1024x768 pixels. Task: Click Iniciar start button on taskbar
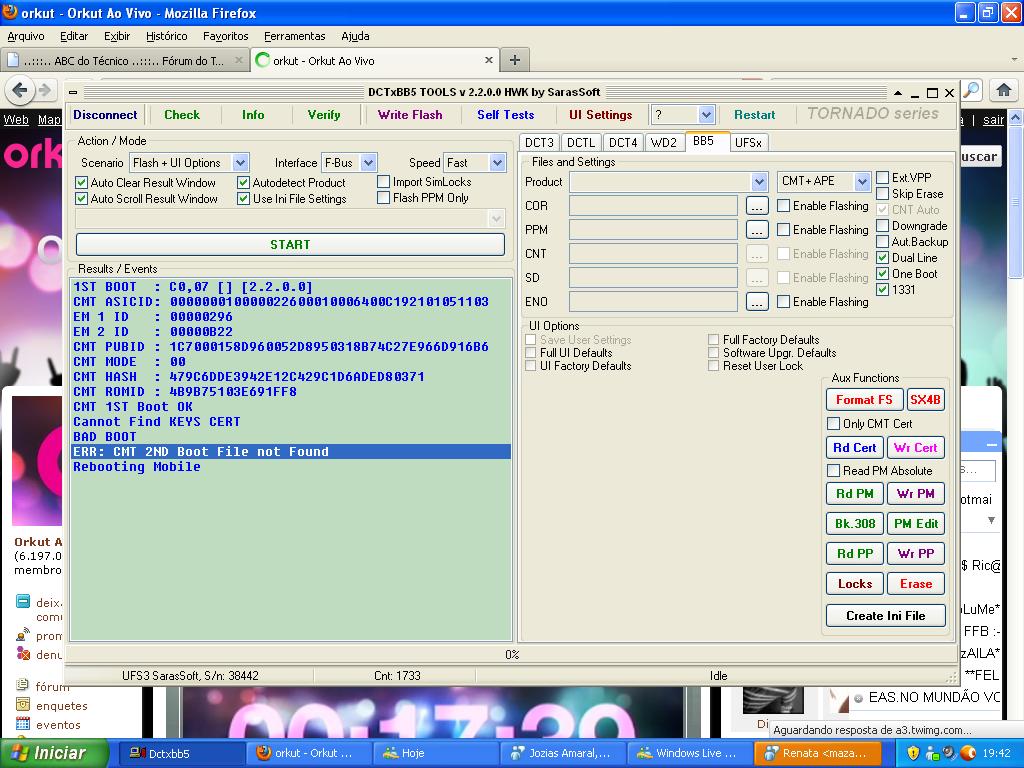(x=54, y=753)
